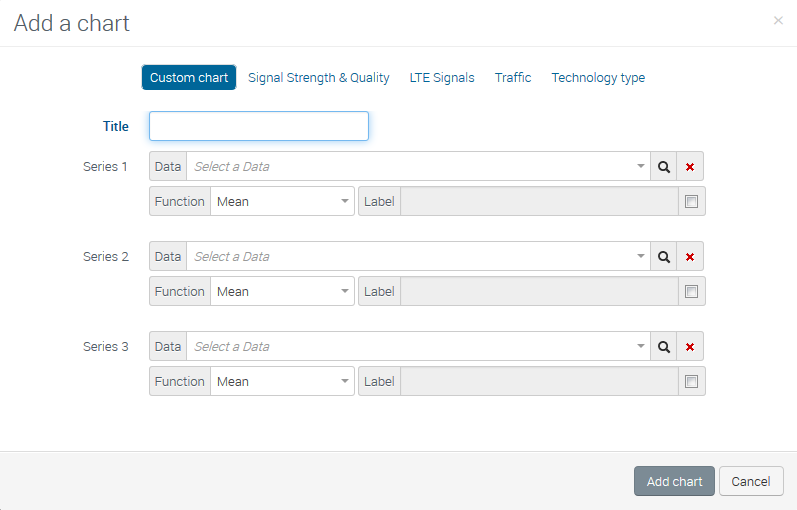The width and height of the screenshot is (797, 510).
Task: Enable the Series 1 label checkbox
Action: pyautogui.click(x=691, y=201)
